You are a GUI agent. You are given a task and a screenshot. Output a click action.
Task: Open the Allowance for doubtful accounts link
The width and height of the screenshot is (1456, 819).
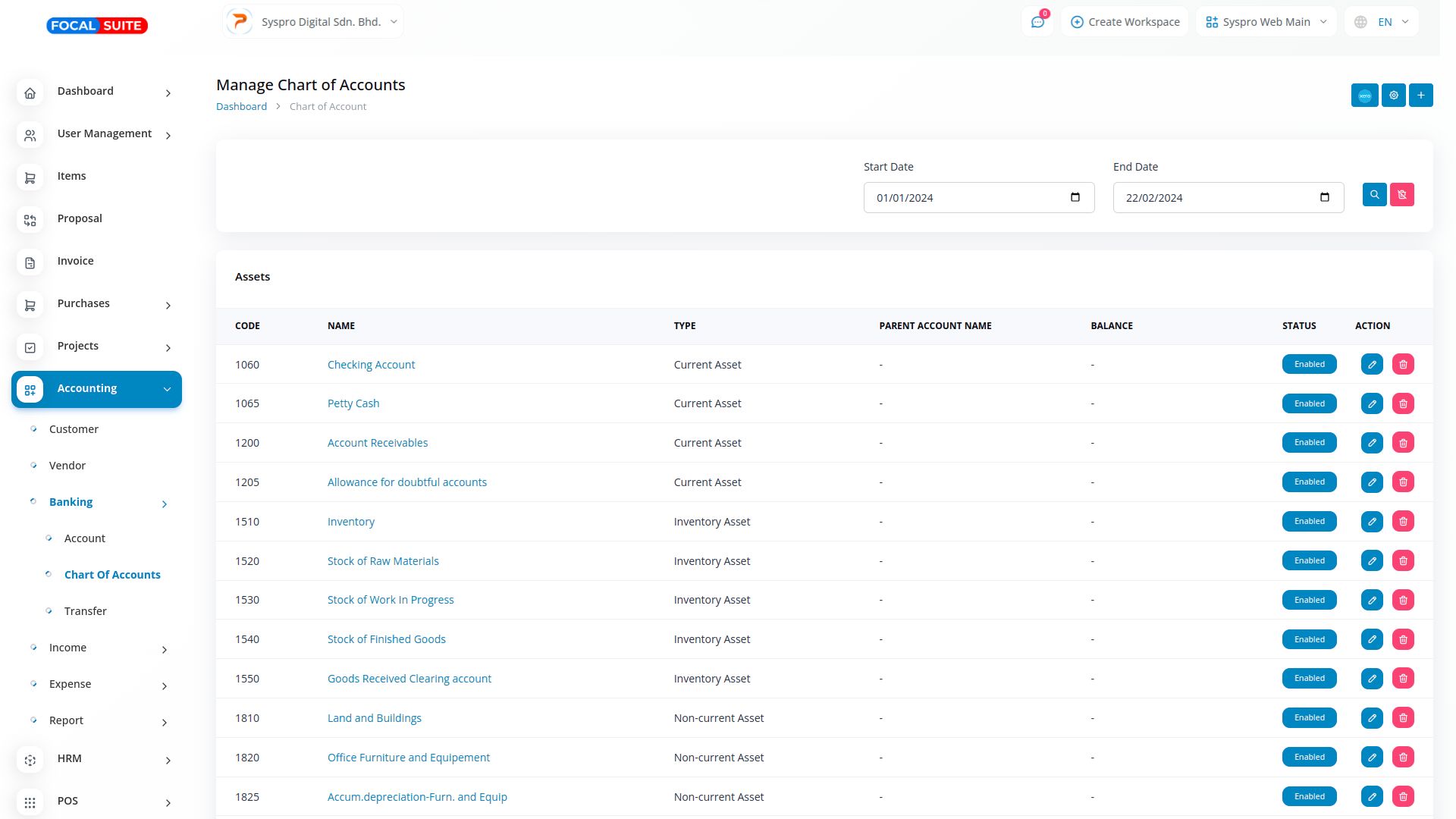coord(406,482)
